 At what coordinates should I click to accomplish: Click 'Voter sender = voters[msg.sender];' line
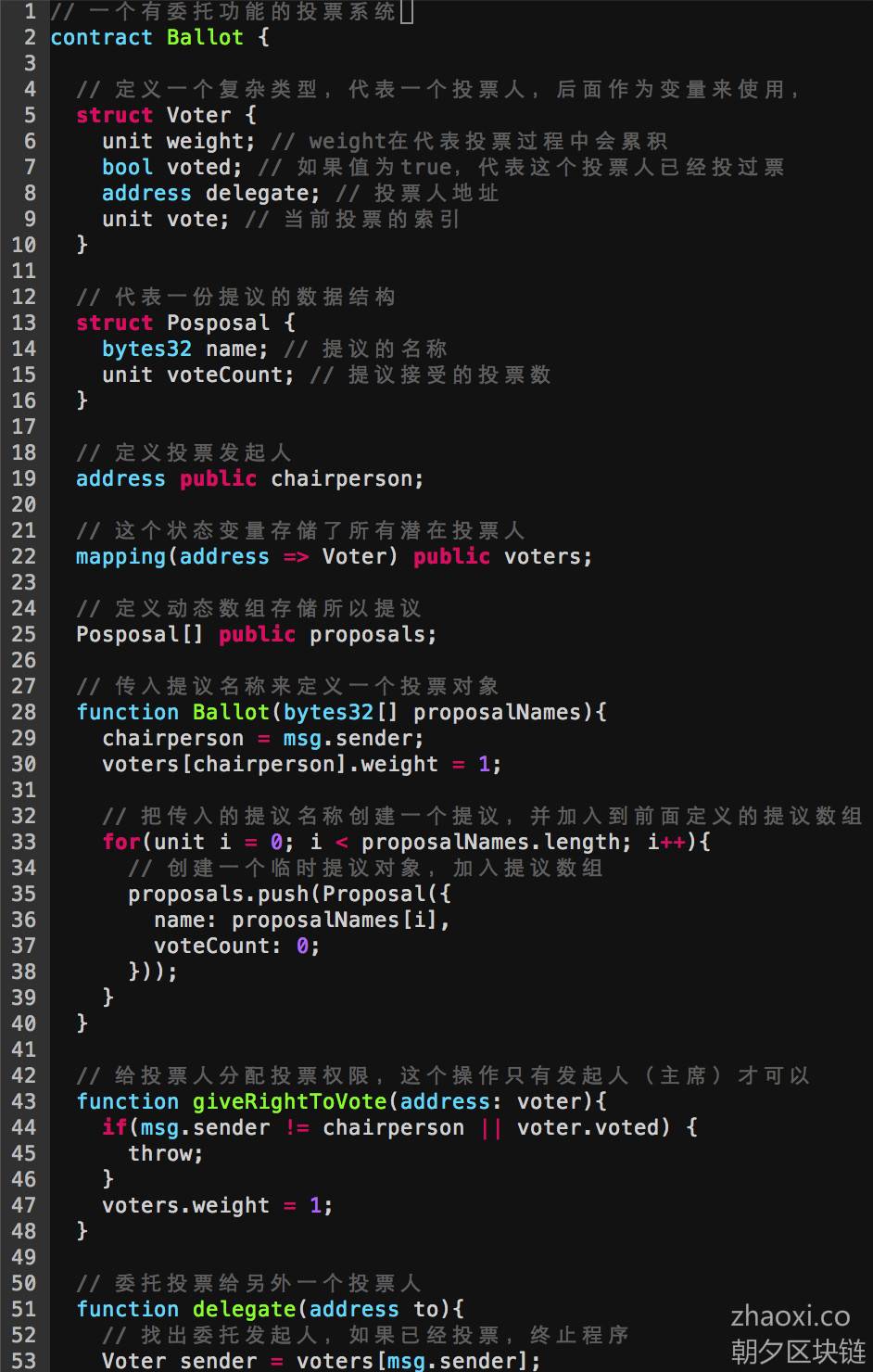pos(322,1361)
